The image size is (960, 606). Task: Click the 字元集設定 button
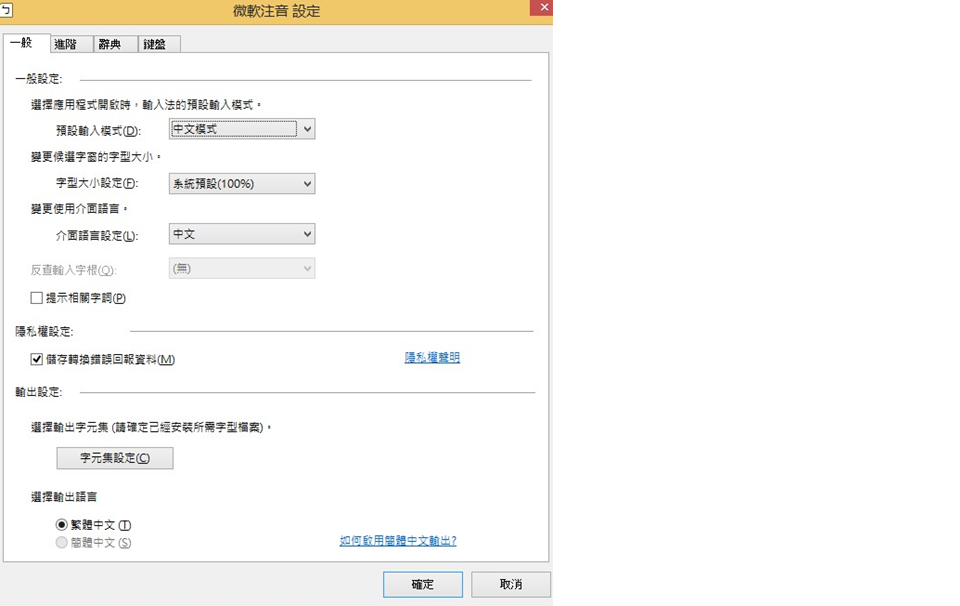(x=115, y=458)
